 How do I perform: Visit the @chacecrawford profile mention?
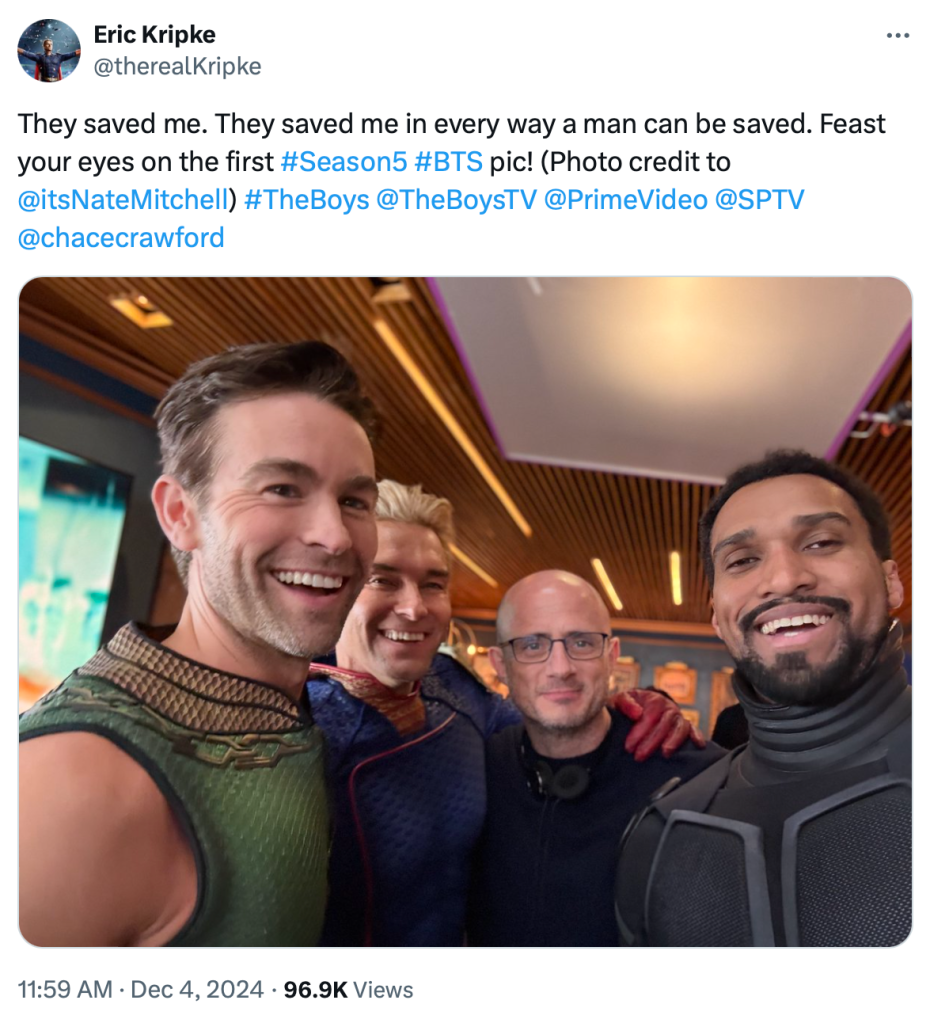point(121,237)
